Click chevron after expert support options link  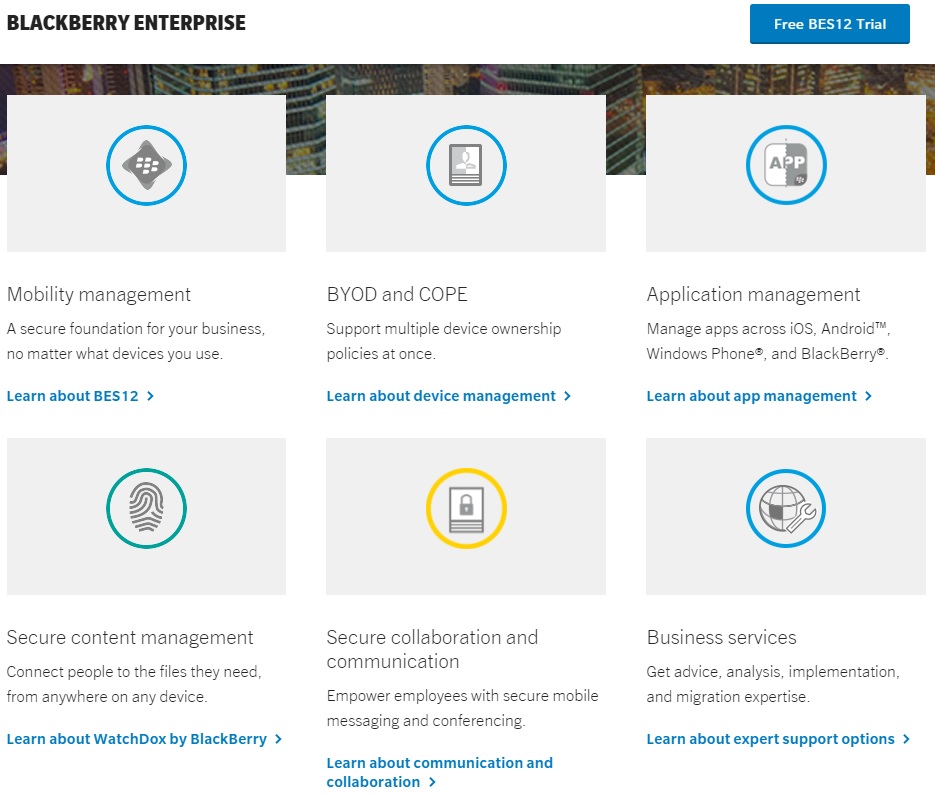click(x=906, y=739)
